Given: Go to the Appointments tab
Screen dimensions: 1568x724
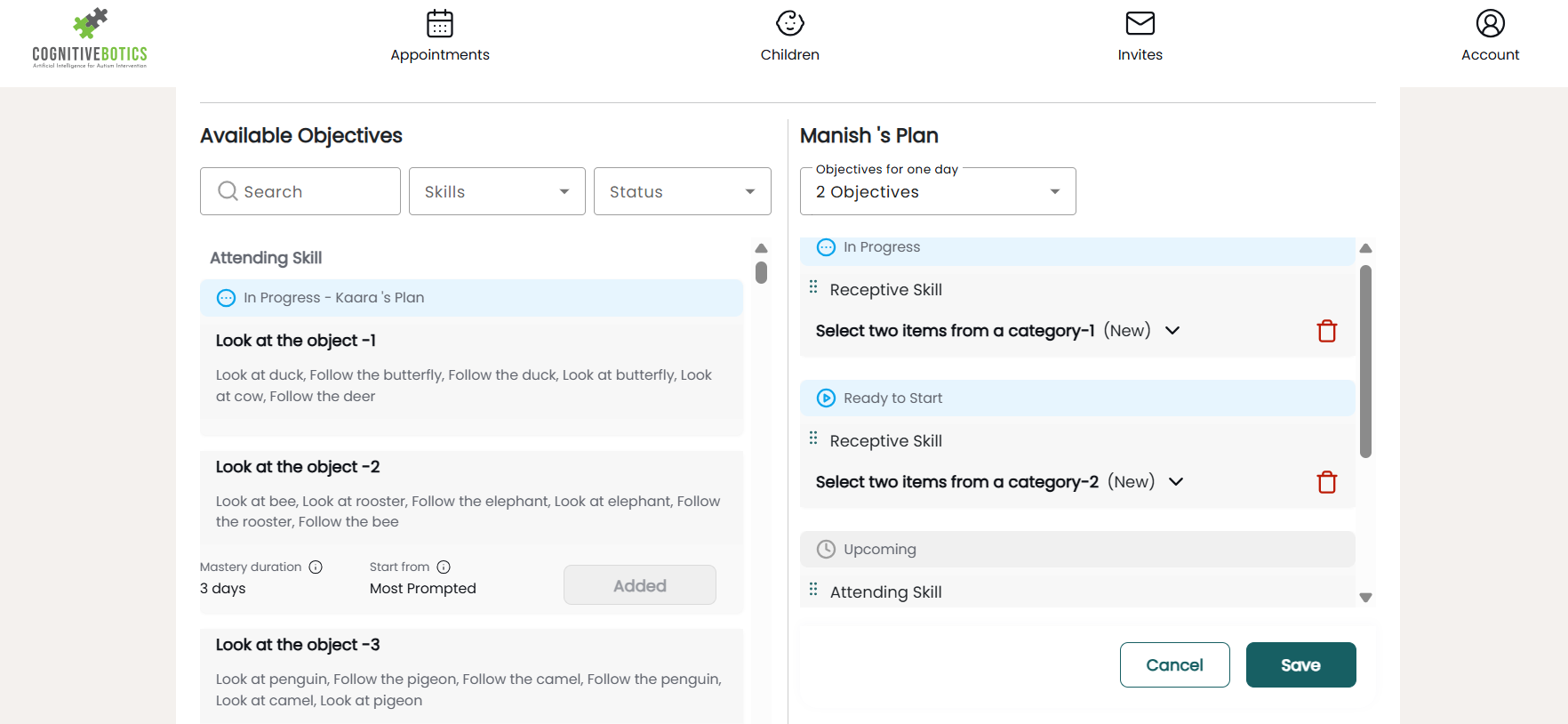Looking at the screenshot, I should point(440,36).
